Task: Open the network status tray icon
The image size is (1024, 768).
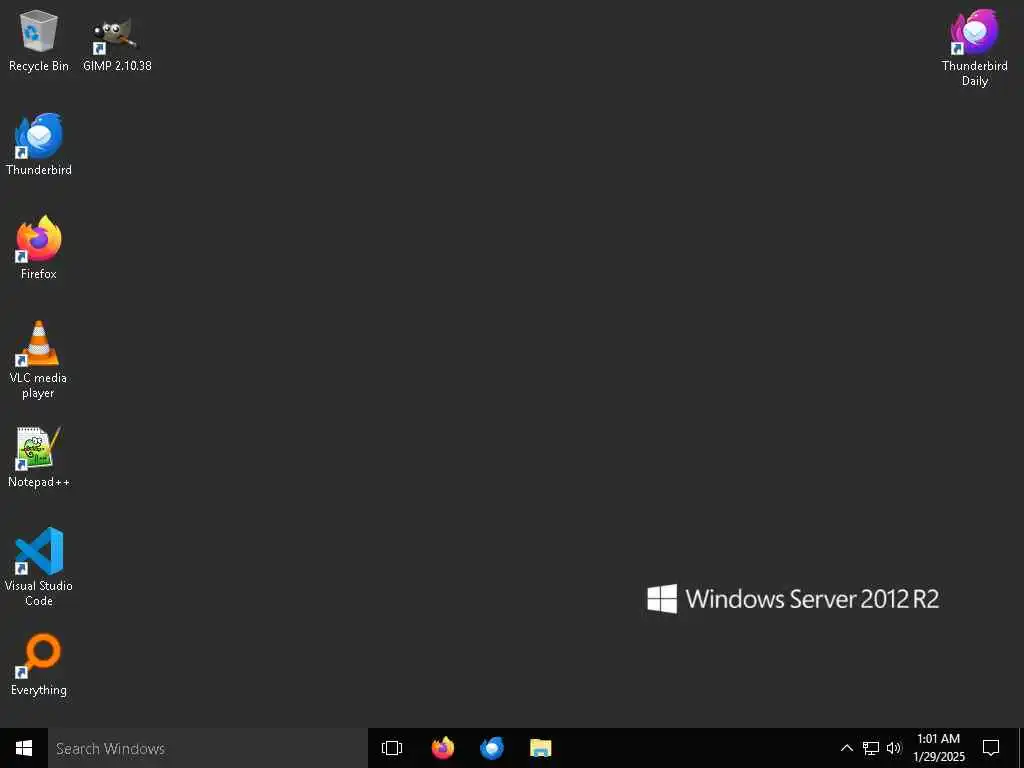Action: tap(871, 748)
